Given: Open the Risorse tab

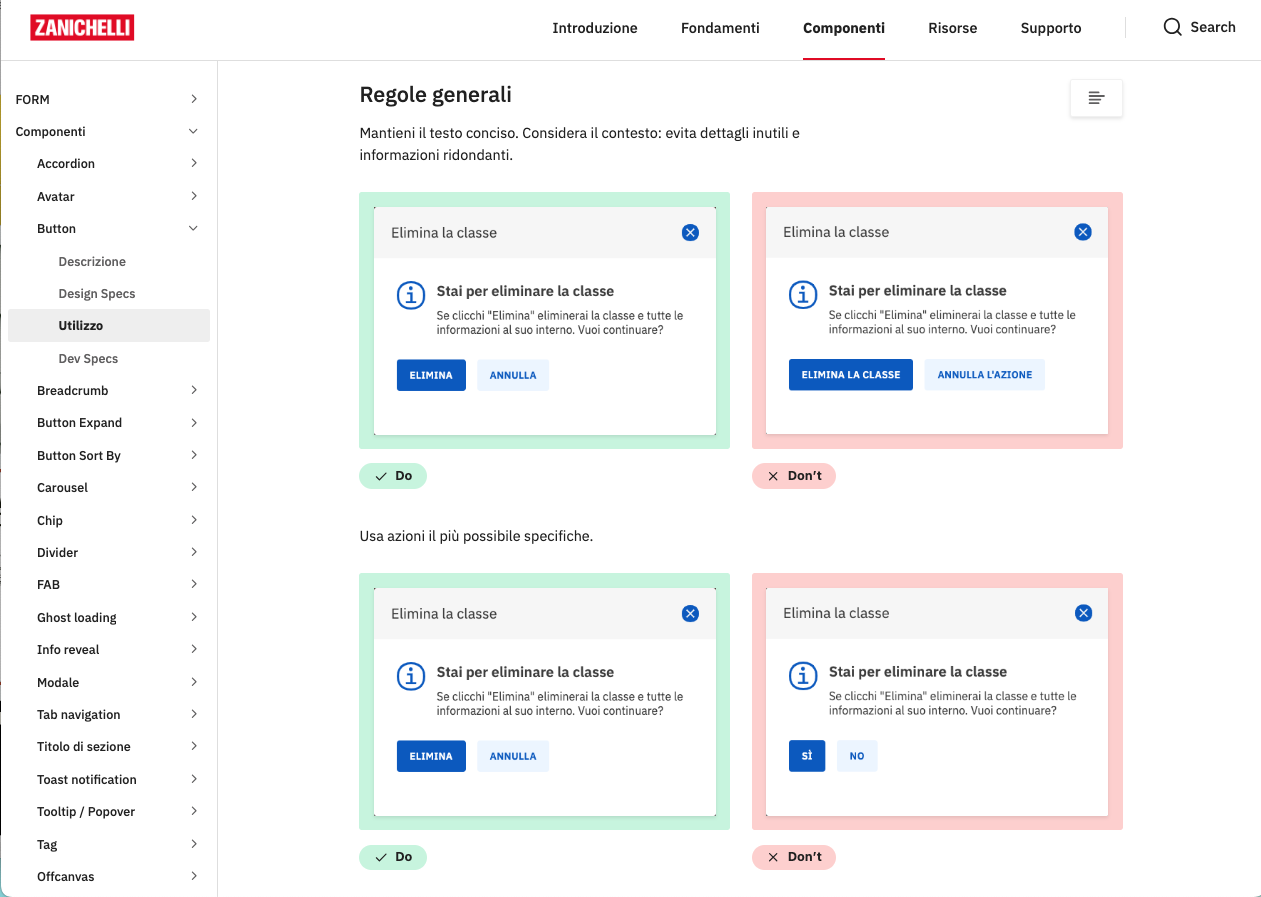Looking at the screenshot, I should click(x=952, y=28).
